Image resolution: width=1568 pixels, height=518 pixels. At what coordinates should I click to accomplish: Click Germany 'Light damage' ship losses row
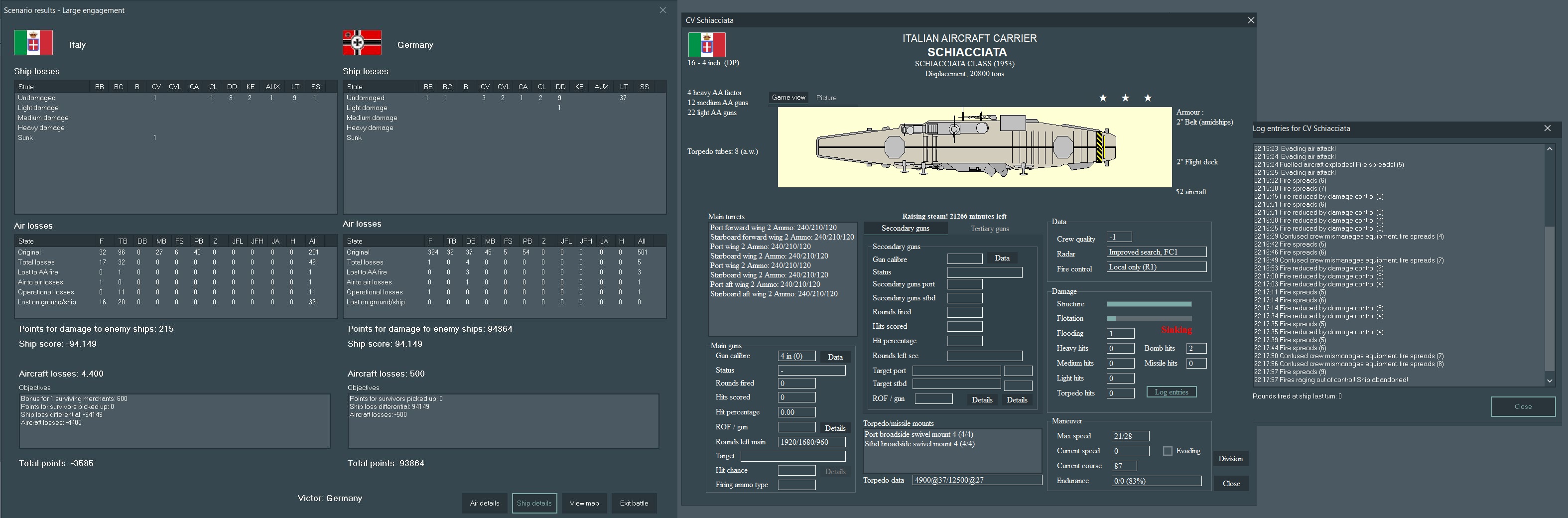[x=504, y=108]
